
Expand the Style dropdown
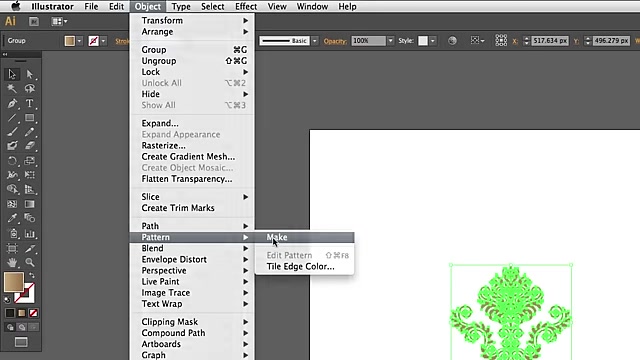point(433,41)
